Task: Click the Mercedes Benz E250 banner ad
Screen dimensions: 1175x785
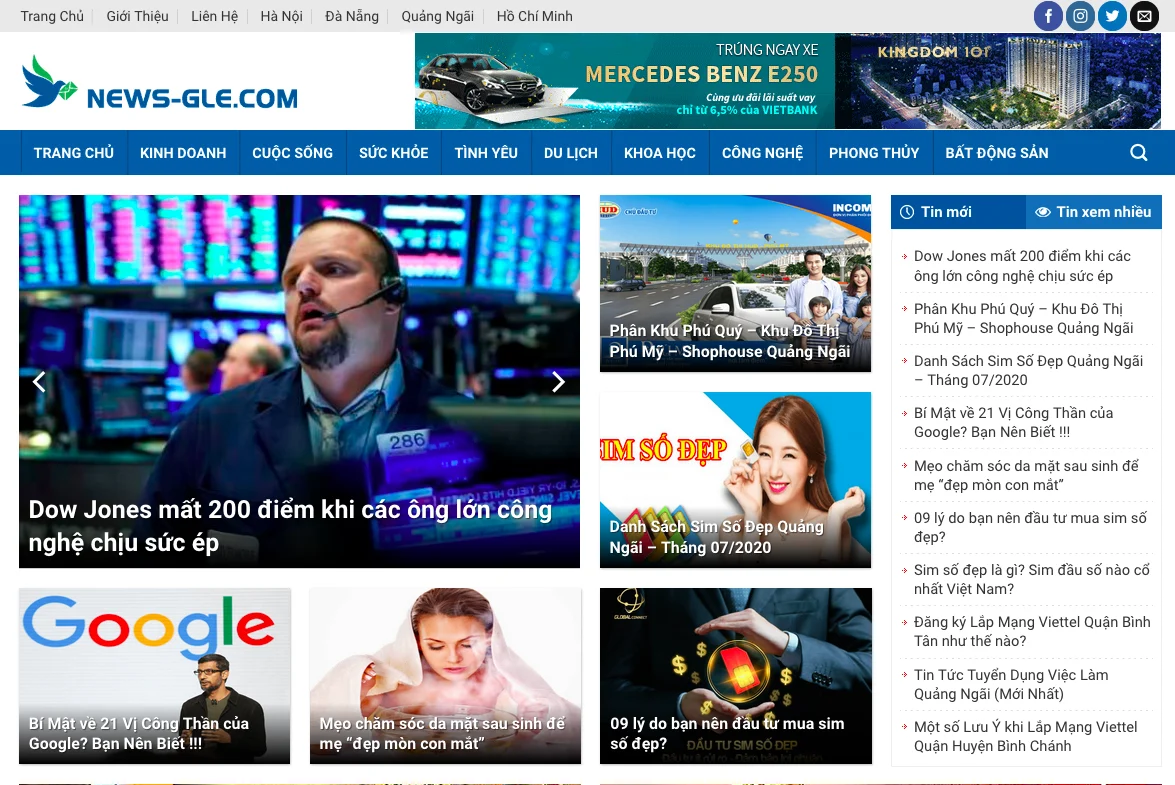Action: pos(625,81)
